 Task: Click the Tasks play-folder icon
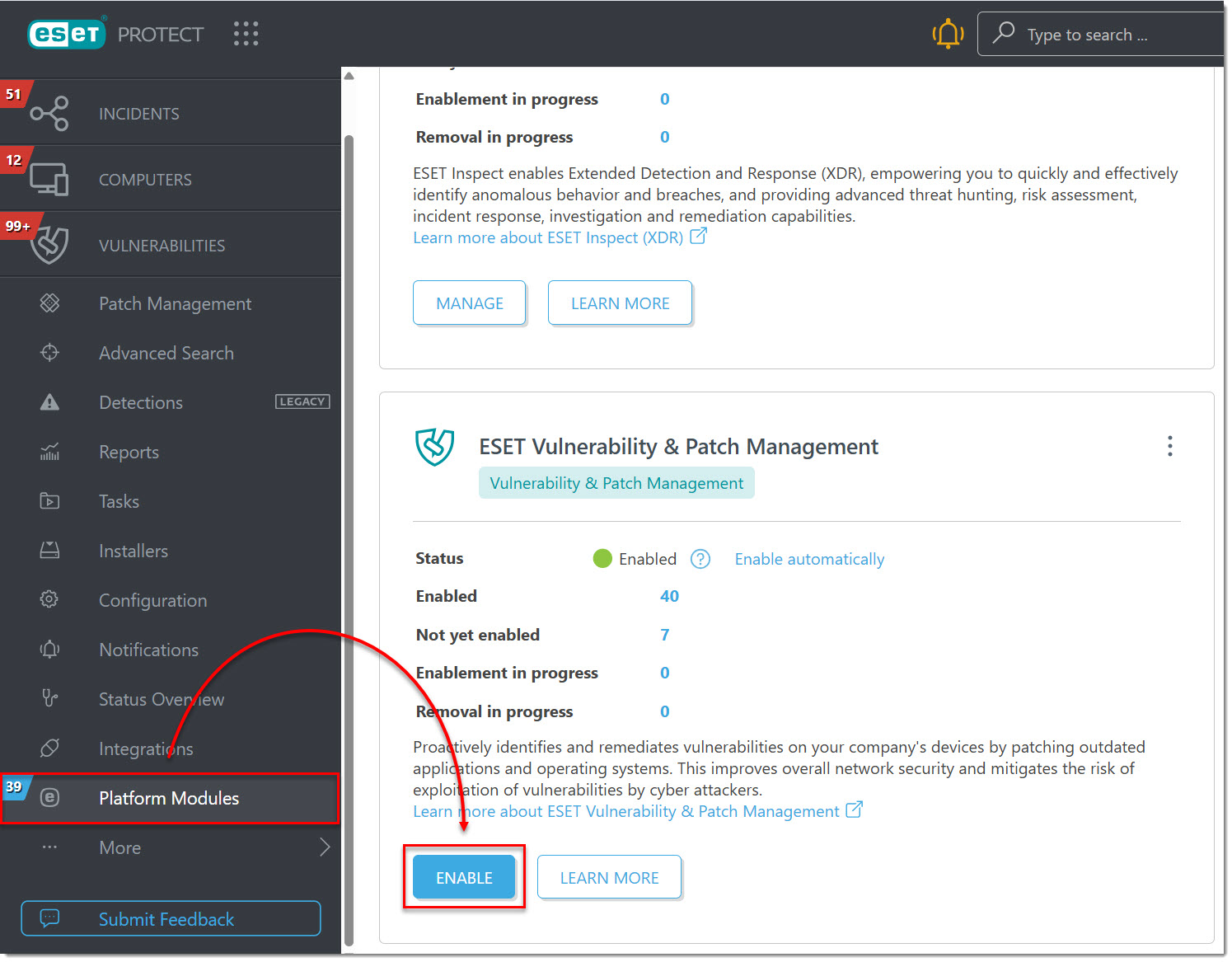pyautogui.click(x=49, y=501)
